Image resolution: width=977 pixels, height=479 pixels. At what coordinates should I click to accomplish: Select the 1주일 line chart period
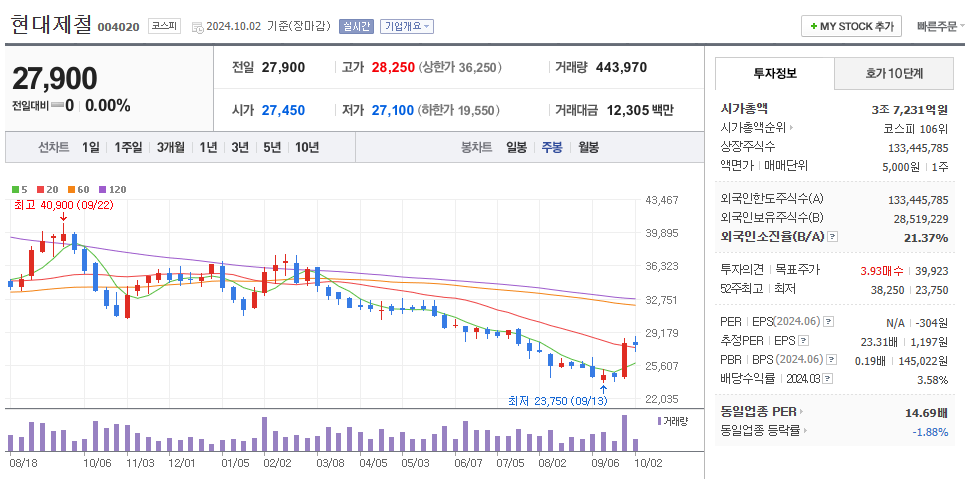pos(128,148)
